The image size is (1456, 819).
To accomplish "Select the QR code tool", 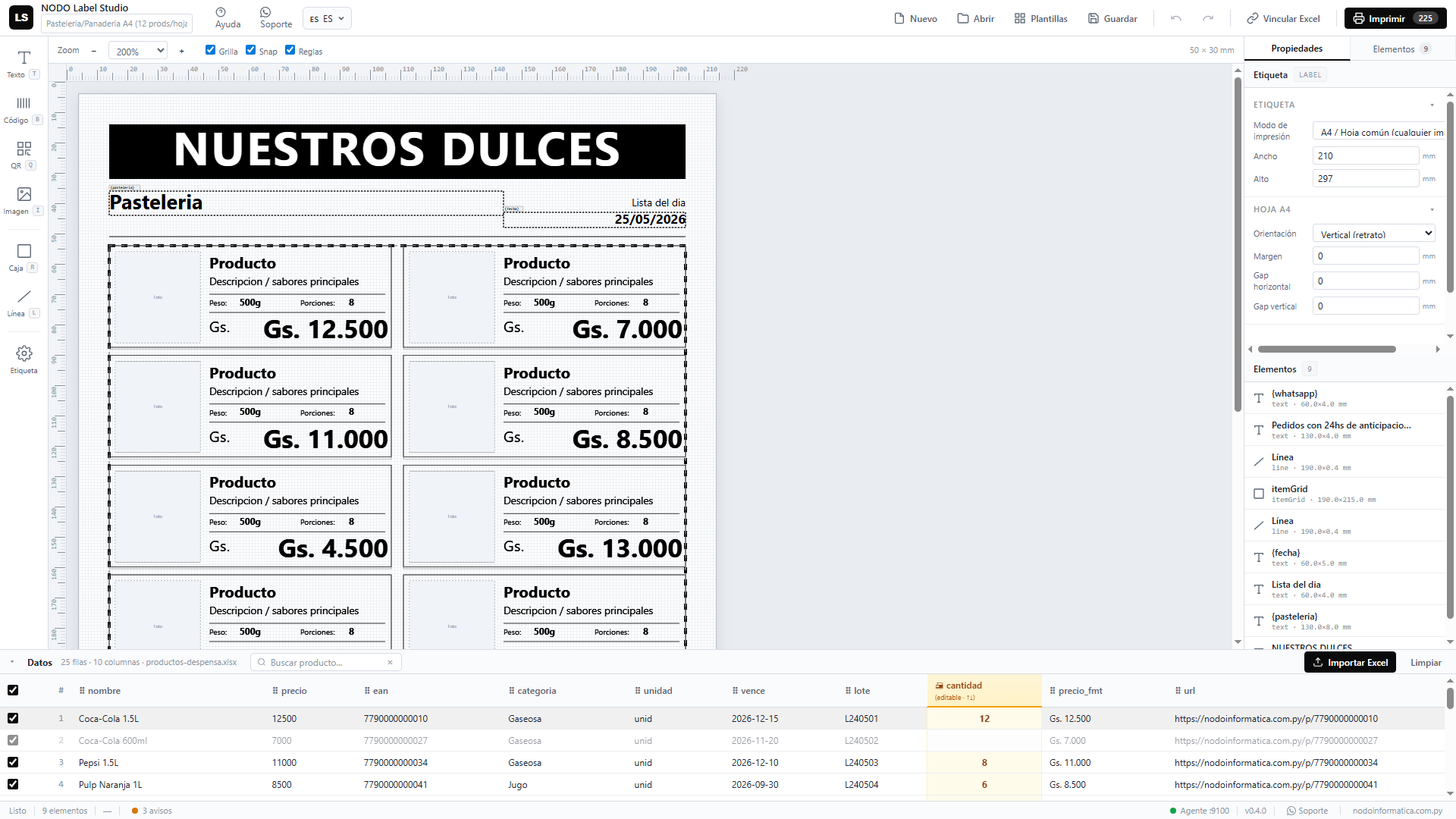I will click(x=24, y=155).
